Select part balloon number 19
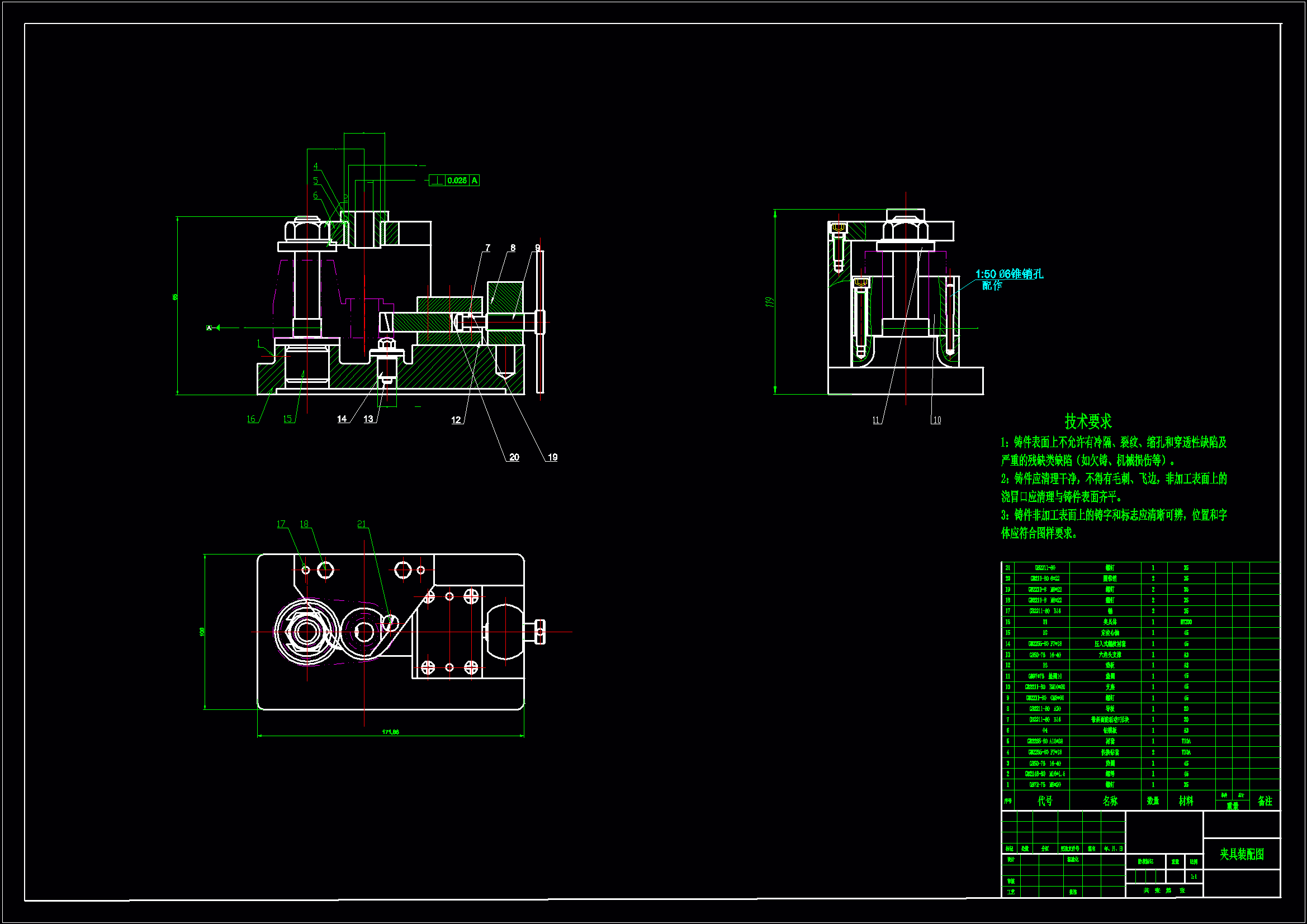The height and width of the screenshot is (924, 1307). [x=552, y=457]
